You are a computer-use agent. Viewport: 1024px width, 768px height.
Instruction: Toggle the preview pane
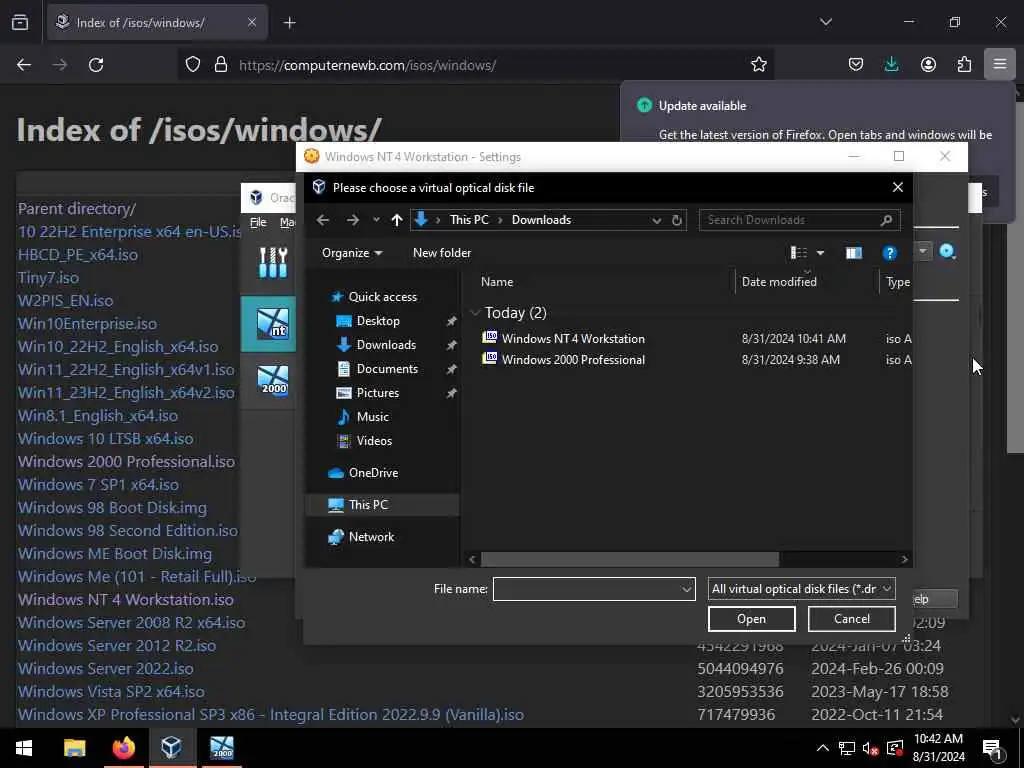854,253
